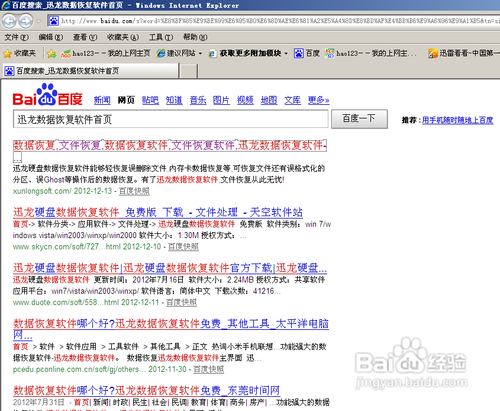
Task: Open the 用手机随时随地上百度 link
Action: tap(458, 120)
